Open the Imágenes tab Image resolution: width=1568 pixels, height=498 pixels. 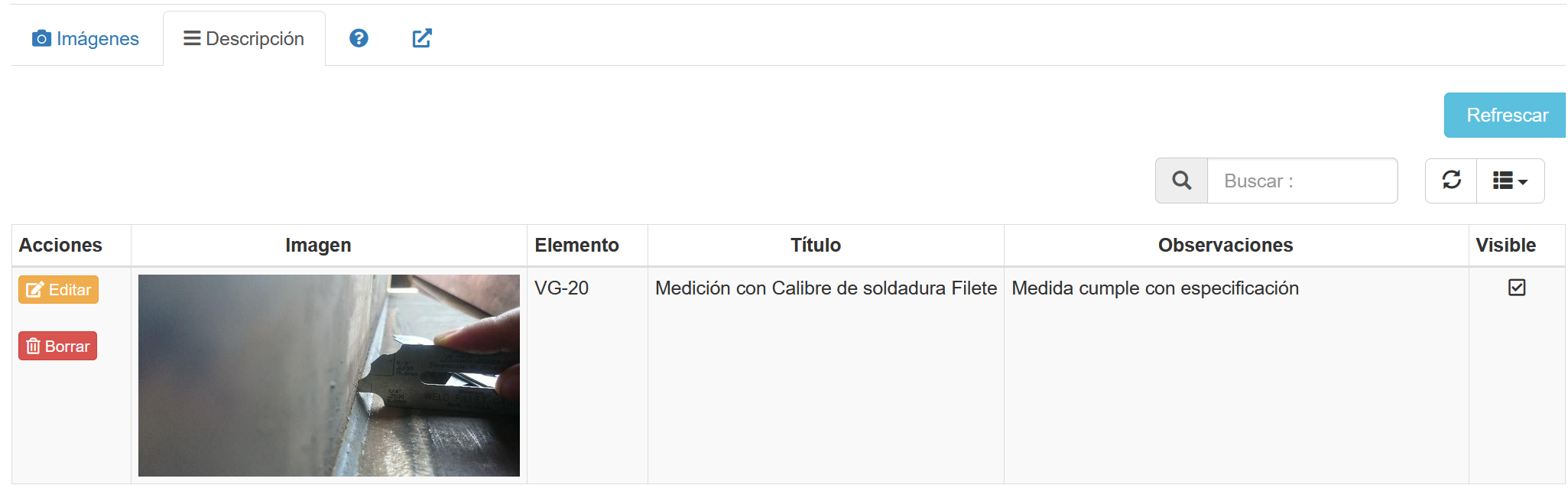tap(86, 39)
